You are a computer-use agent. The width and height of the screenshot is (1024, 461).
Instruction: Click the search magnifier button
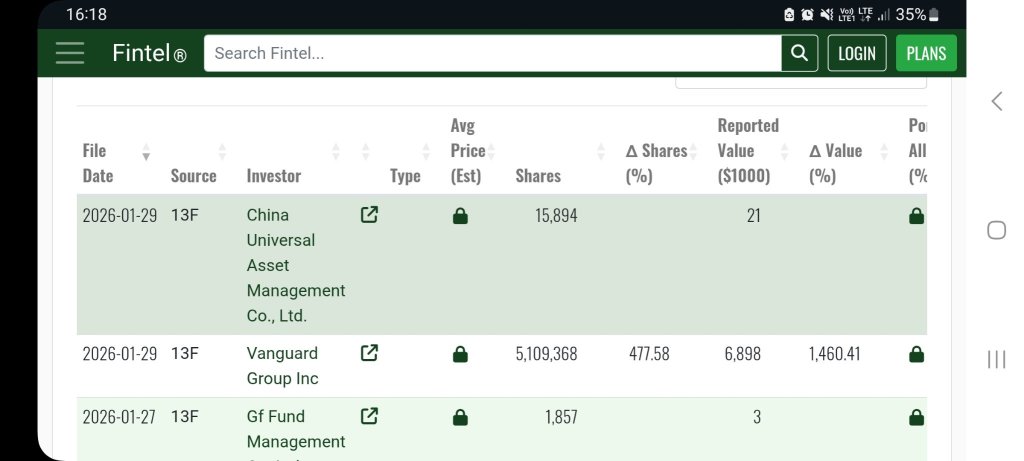[x=799, y=53]
